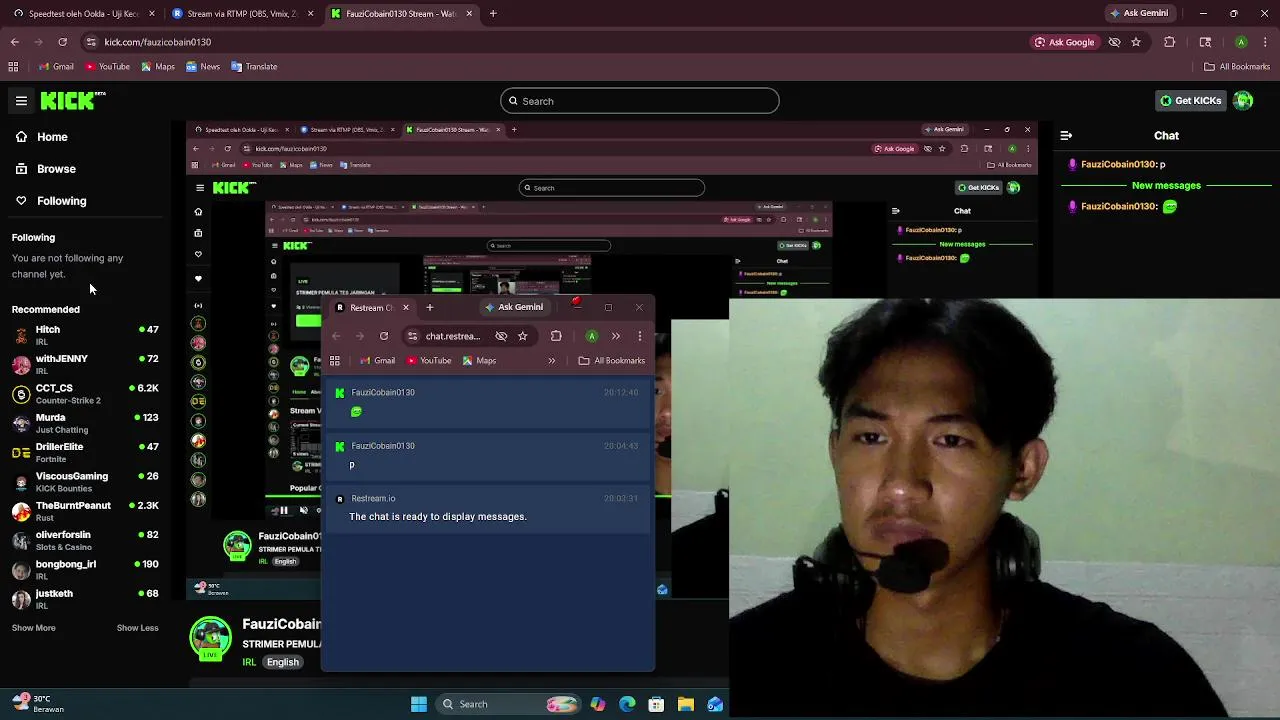
Task: Click Ask Gemini in the Kick browser title bar
Action: point(1138,13)
